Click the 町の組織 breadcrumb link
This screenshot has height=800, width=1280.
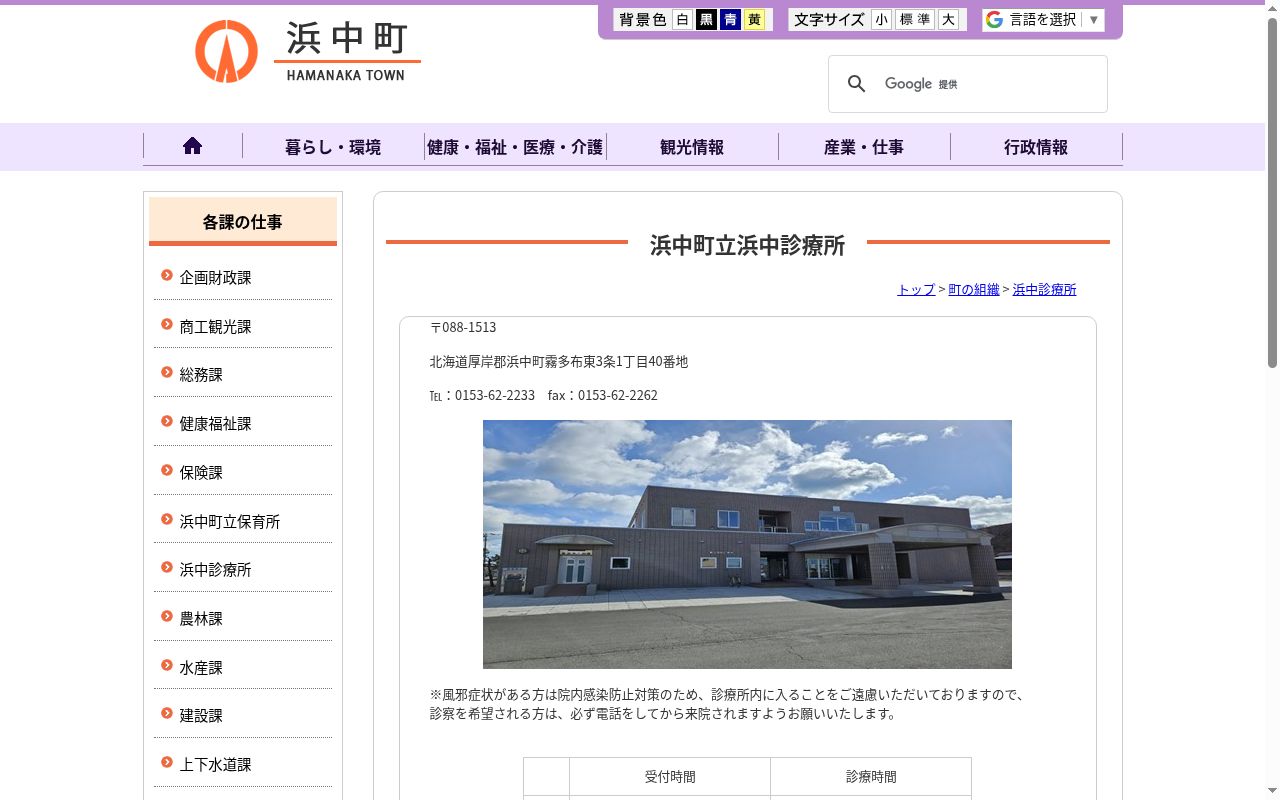tap(974, 290)
